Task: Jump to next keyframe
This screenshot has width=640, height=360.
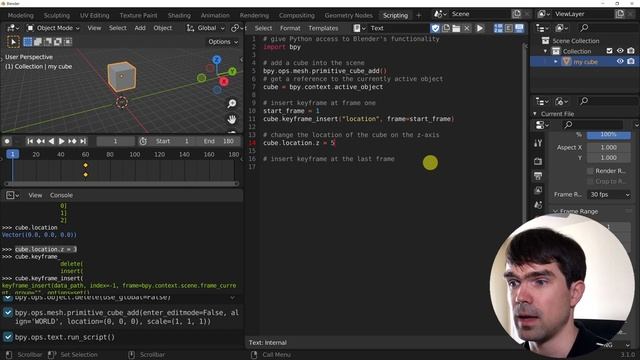Action: coord(72,141)
